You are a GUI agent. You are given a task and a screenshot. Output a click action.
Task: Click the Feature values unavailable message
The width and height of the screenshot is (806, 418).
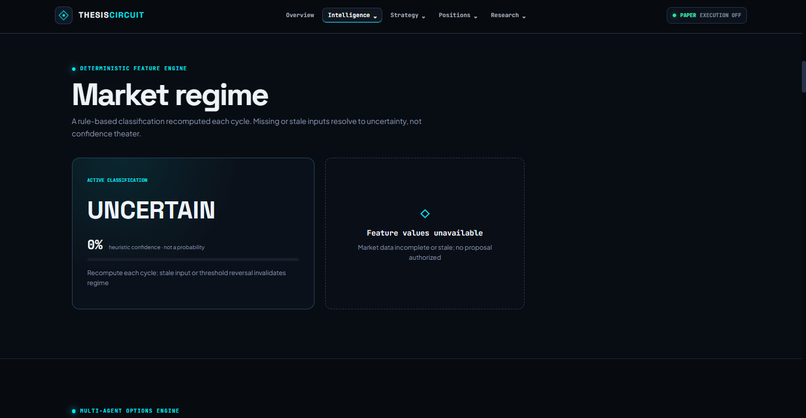pos(425,233)
